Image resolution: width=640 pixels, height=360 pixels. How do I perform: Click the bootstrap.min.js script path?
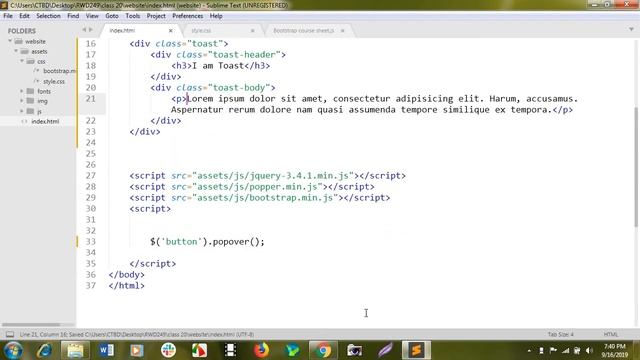tap(265, 198)
